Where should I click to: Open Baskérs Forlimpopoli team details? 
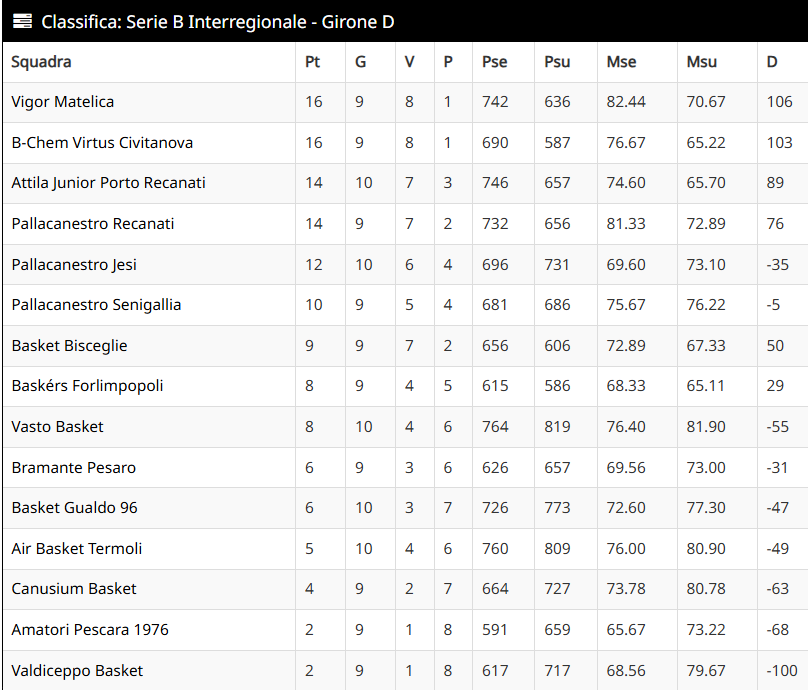coord(87,386)
